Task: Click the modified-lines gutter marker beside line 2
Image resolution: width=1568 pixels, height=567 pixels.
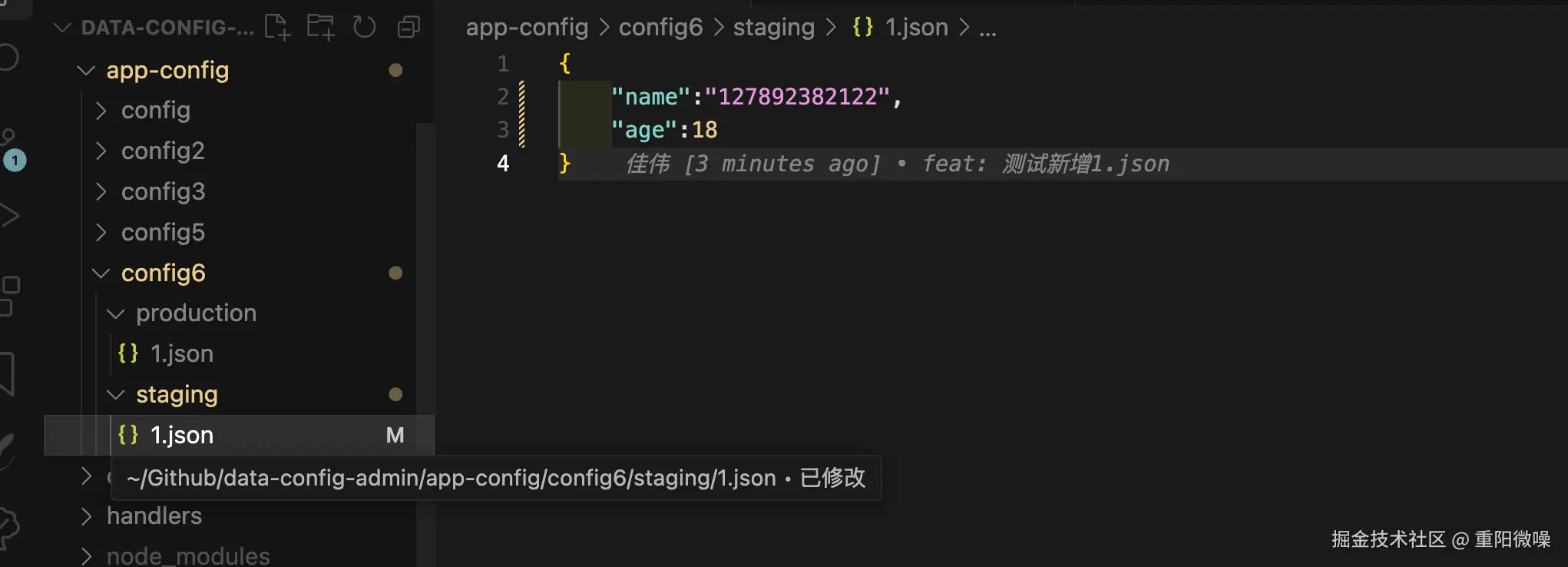Action: pos(522,97)
